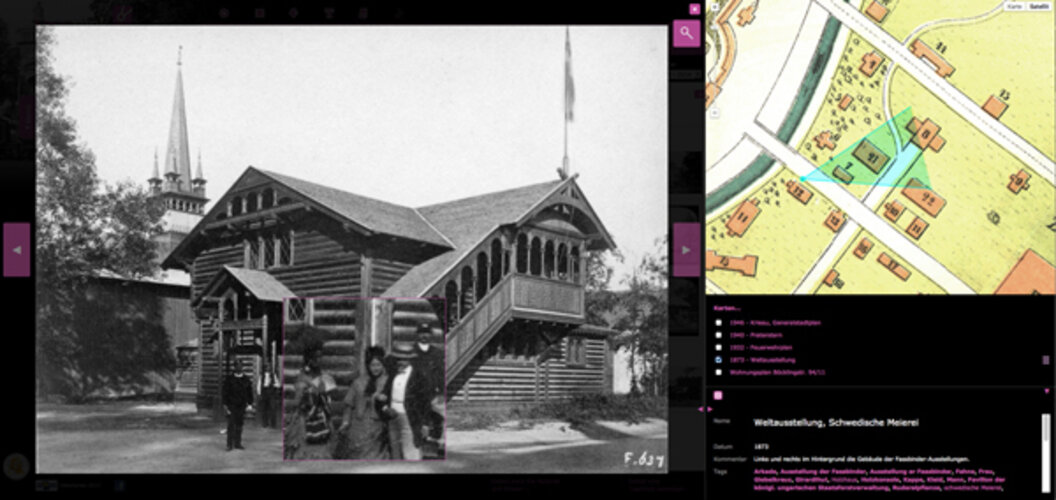Expand the Karten... section
1056x500 pixels.
[x=727, y=308]
